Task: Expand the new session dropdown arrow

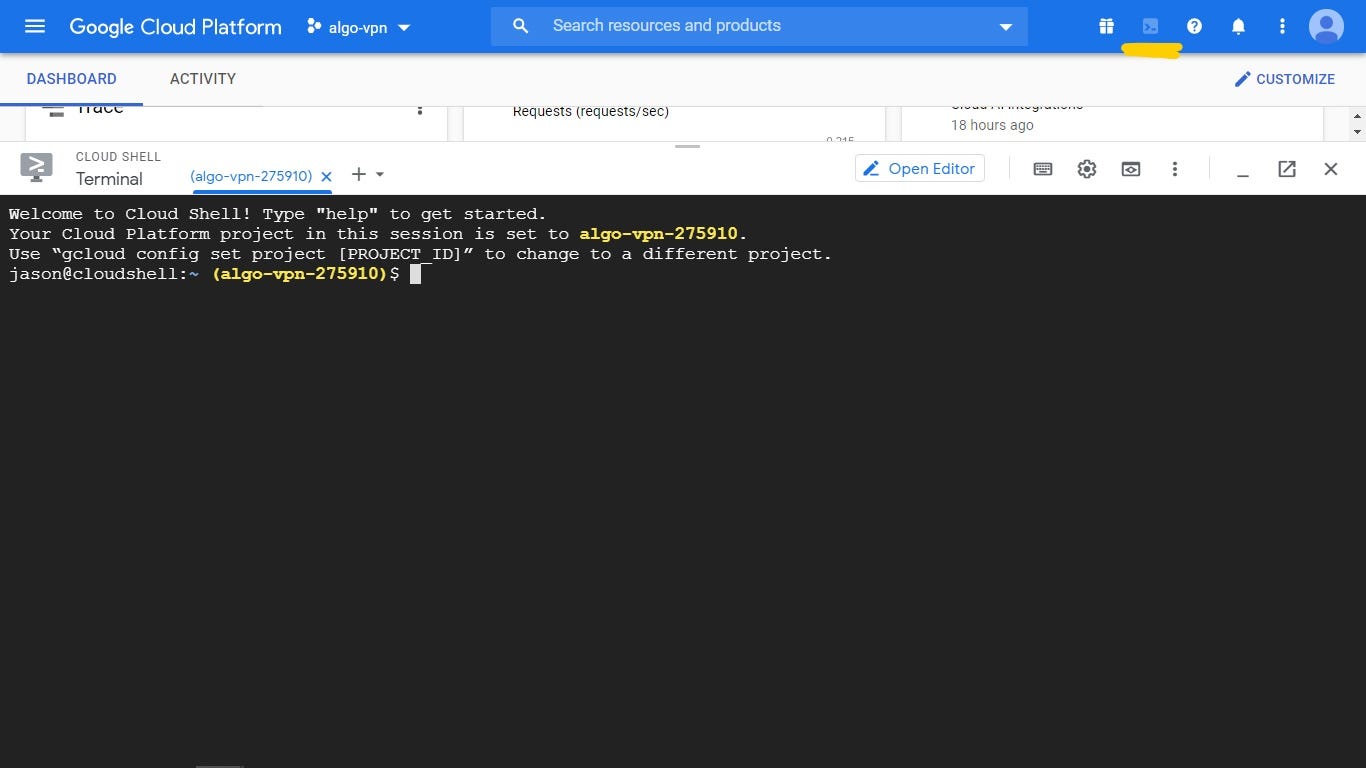Action: pyautogui.click(x=380, y=175)
